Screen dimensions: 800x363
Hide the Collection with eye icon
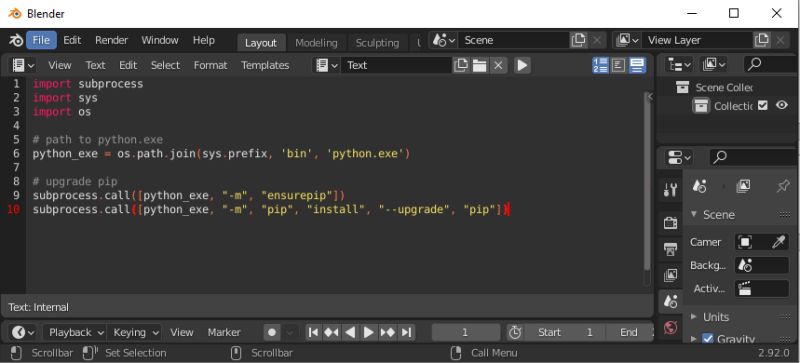point(782,106)
